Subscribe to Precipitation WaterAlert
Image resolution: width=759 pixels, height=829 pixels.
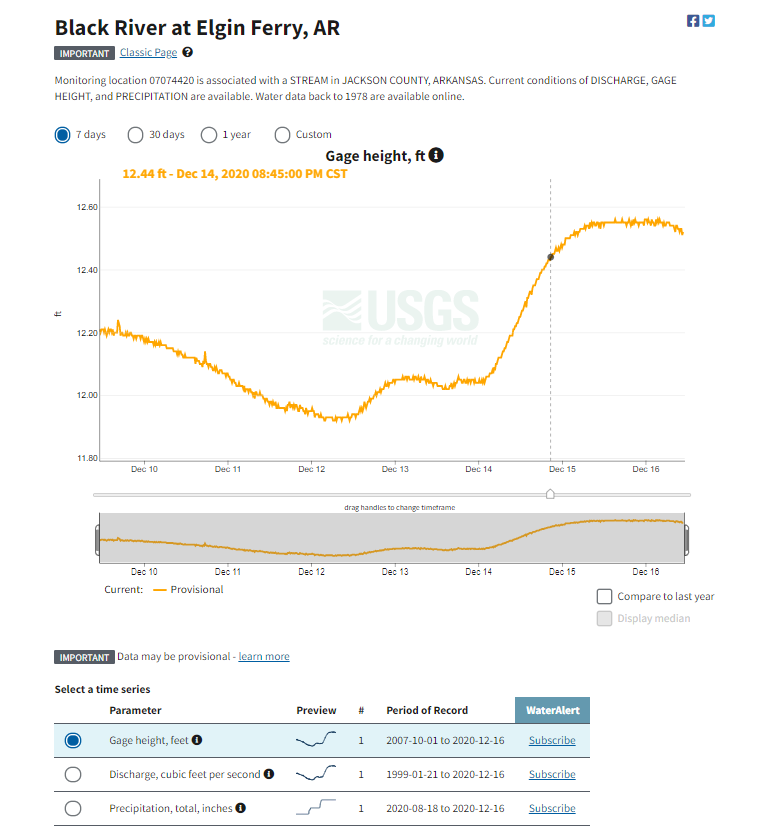tap(552, 808)
